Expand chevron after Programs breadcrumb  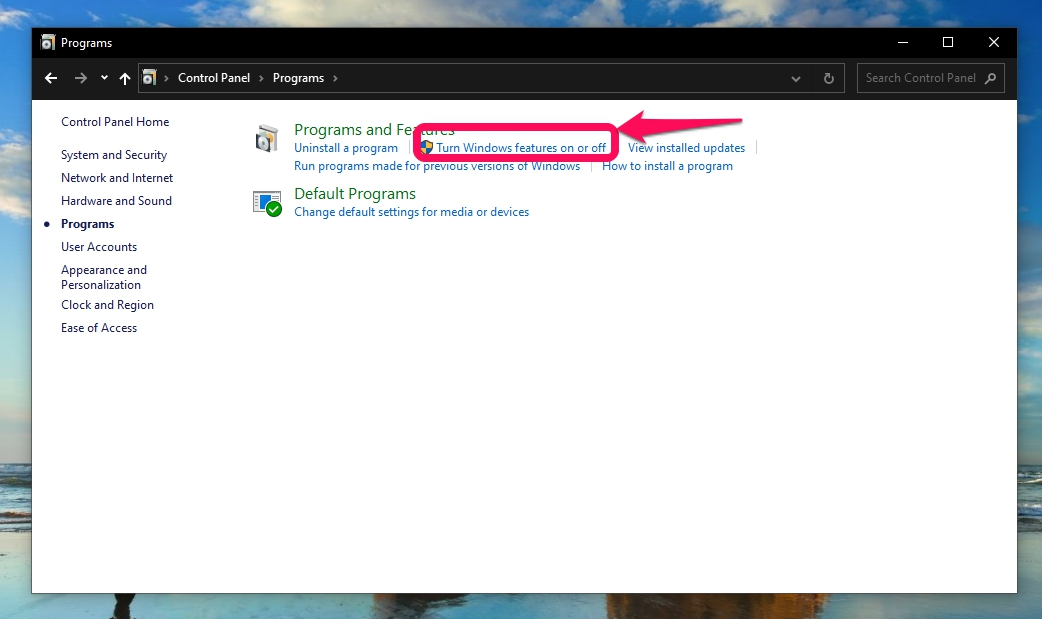(x=335, y=78)
